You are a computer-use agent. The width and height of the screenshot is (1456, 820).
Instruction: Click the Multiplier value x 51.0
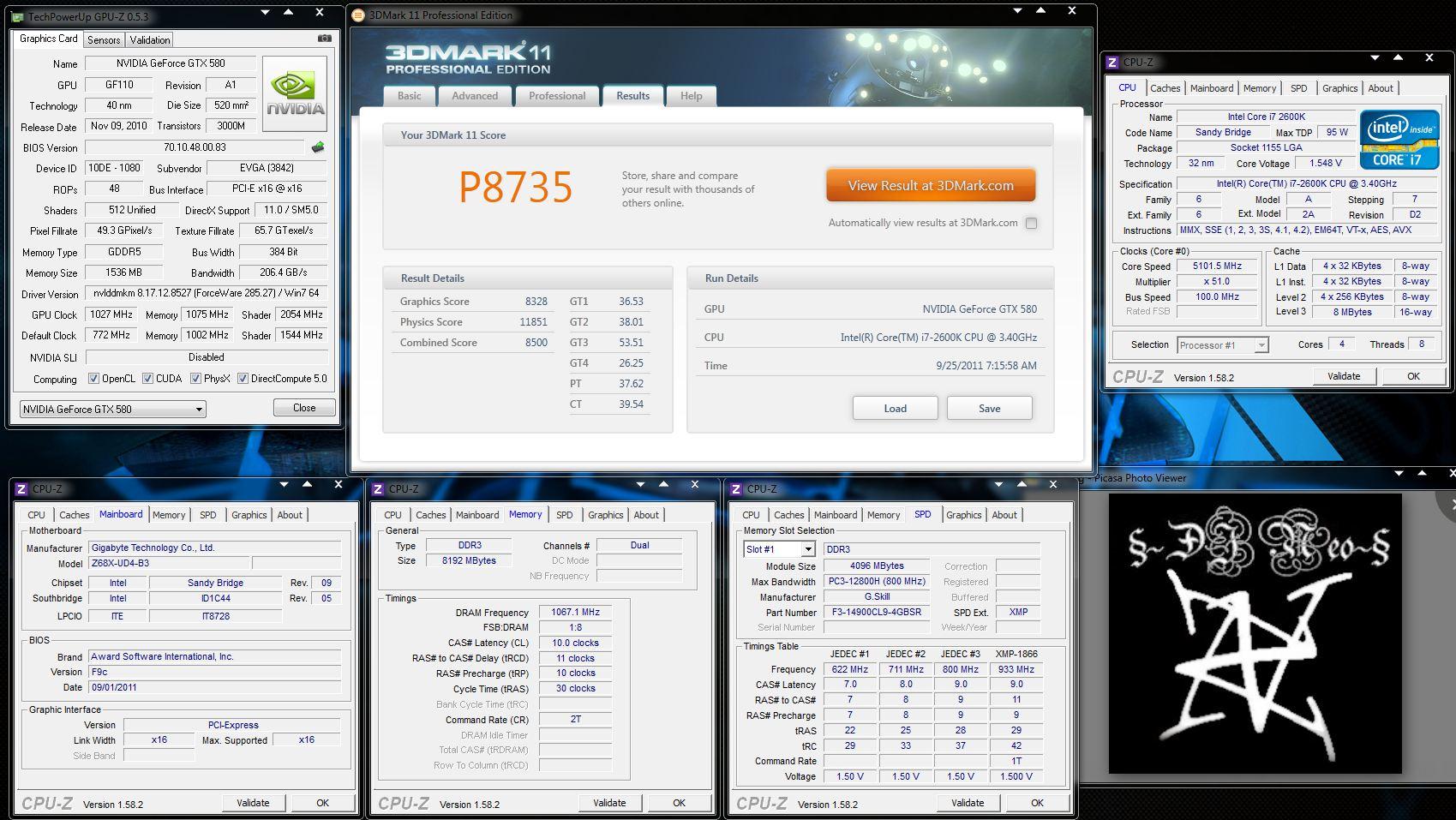pyautogui.click(x=1217, y=282)
